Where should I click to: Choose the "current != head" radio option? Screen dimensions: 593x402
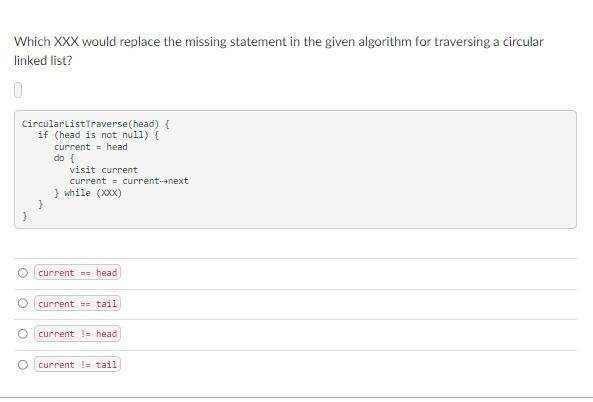point(23,334)
